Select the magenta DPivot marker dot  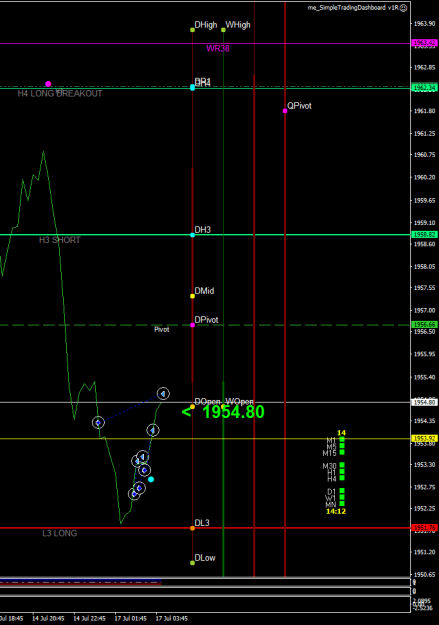click(193, 325)
